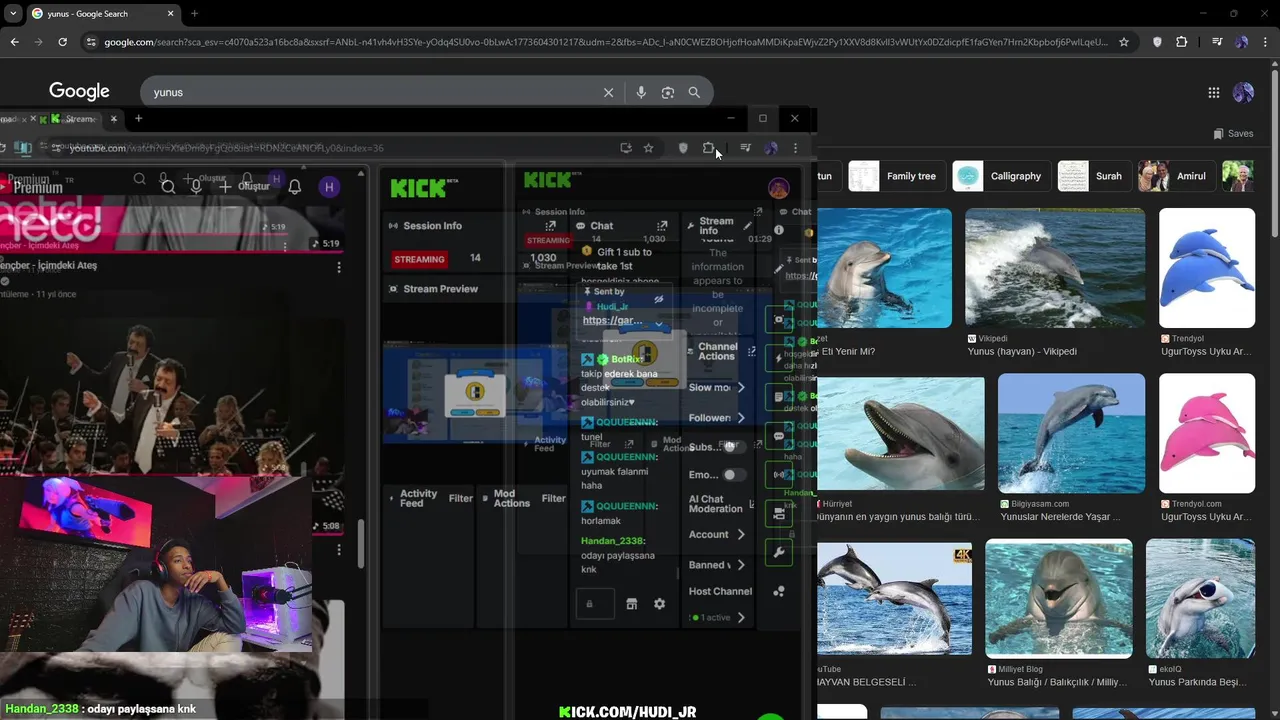Open Chrome tab search dropdown
The width and height of the screenshot is (1280, 720).
[x=13, y=14]
